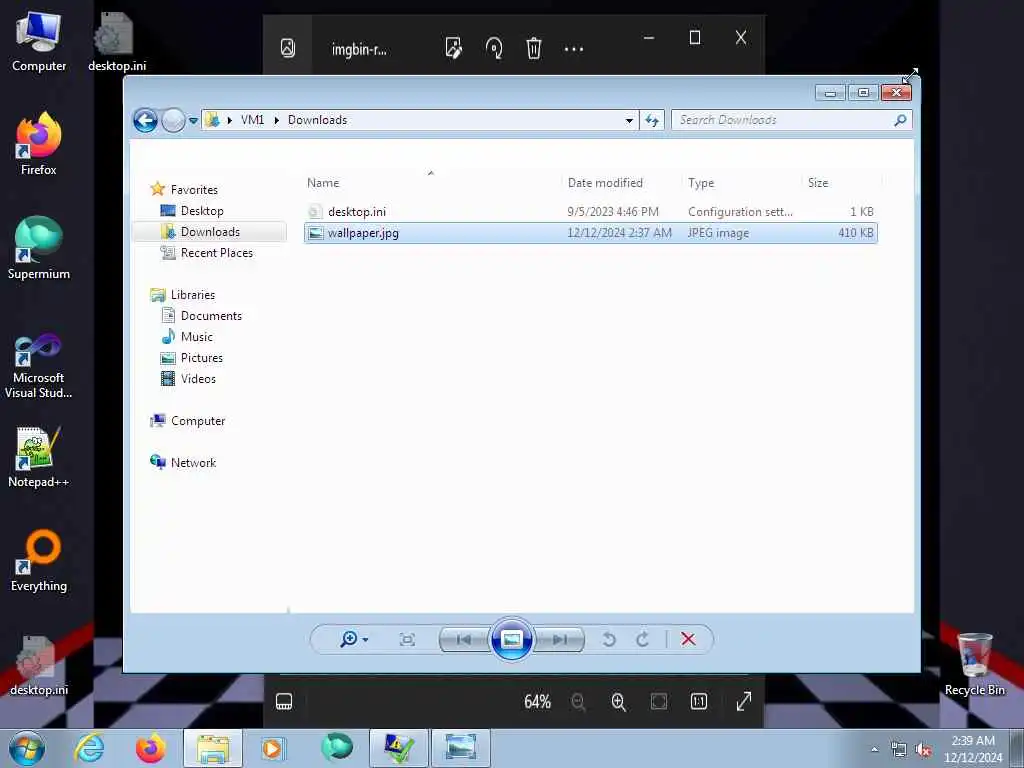Viewport: 1024px width, 768px height.
Task: Click VM1 in the address breadcrumb
Action: tap(252, 120)
